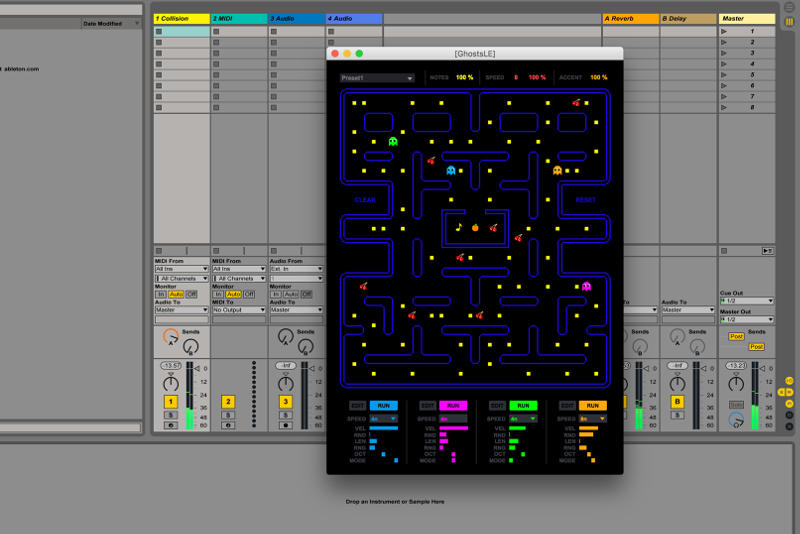Click Master volume value -13.23 field
Viewport: 800px width, 534px height.
[x=735, y=366]
